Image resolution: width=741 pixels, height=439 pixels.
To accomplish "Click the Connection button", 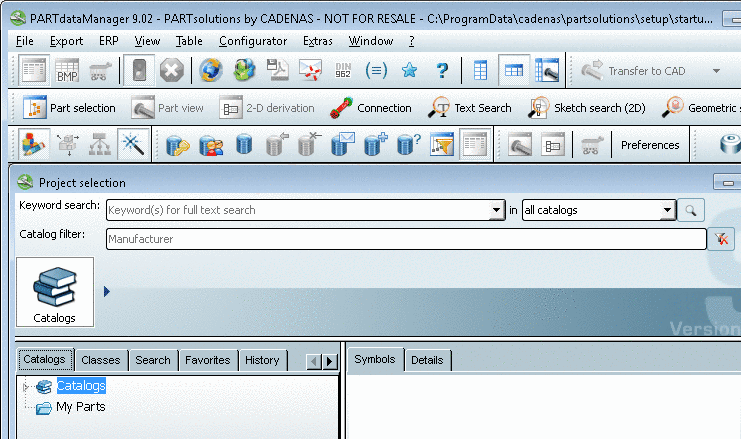I will pyautogui.click(x=371, y=108).
